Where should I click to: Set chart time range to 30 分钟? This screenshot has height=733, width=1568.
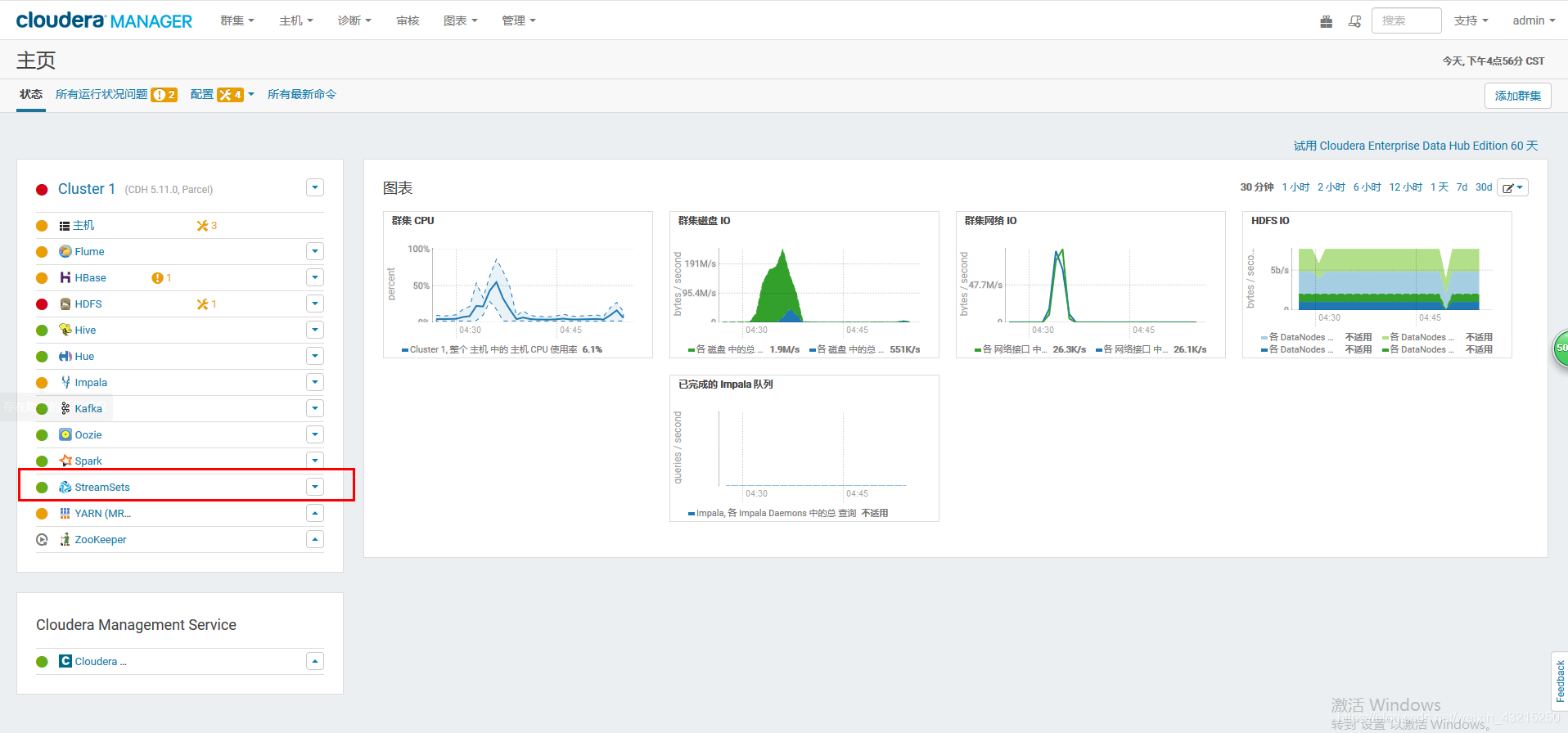[1257, 187]
